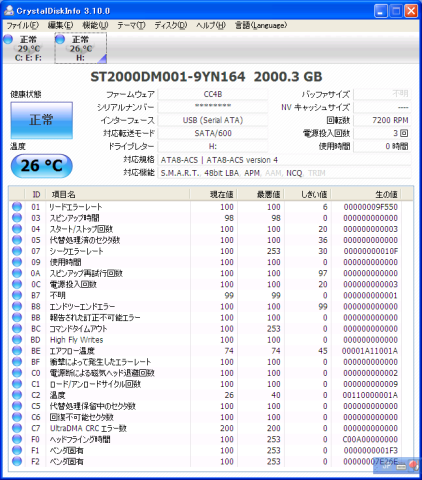The height and width of the screenshot is (480, 422).
Task: Click raw value 0000000001F3
Action: [371, 450]
